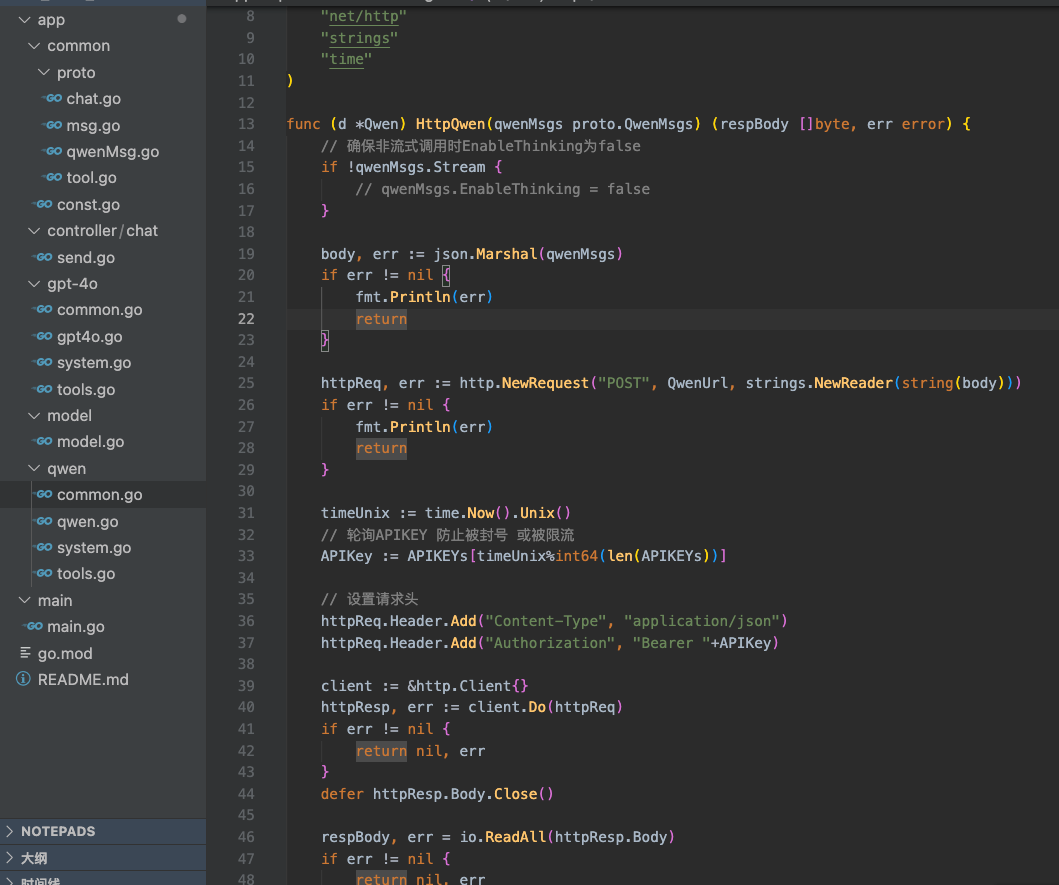Click the Go icon next to qwenMsg.go
1059x885 pixels.
pos(53,152)
